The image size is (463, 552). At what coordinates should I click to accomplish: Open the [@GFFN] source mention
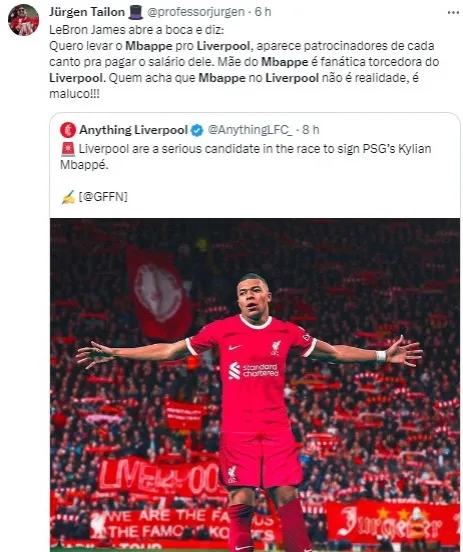coord(103,196)
